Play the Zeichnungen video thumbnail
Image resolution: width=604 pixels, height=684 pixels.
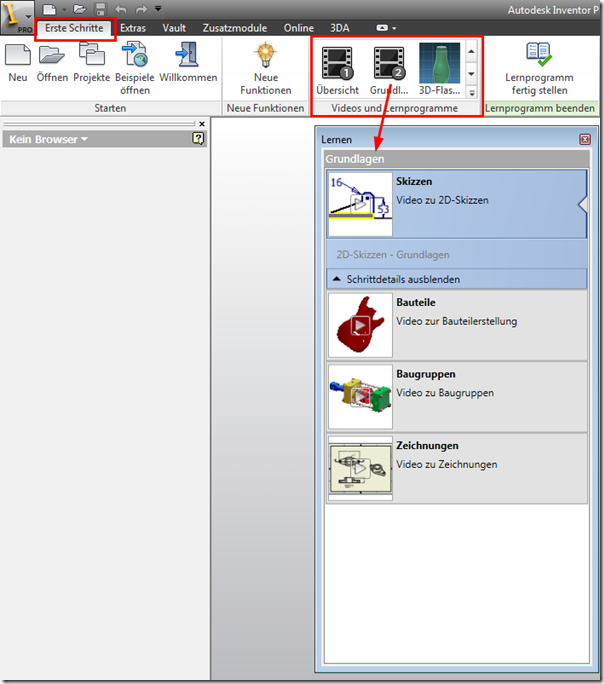pyautogui.click(x=360, y=468)
